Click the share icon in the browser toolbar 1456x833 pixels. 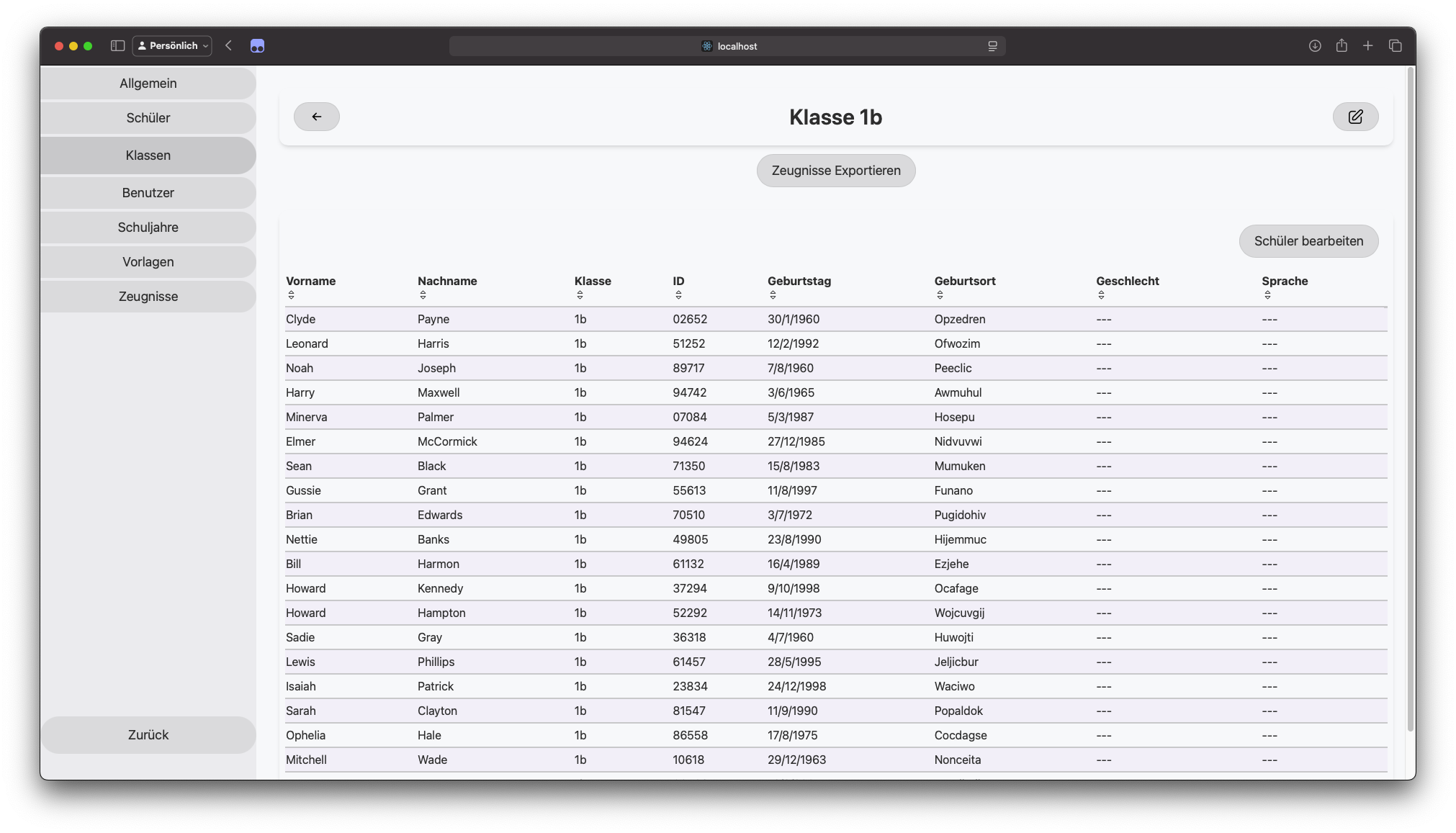(x=1342, y=46)
